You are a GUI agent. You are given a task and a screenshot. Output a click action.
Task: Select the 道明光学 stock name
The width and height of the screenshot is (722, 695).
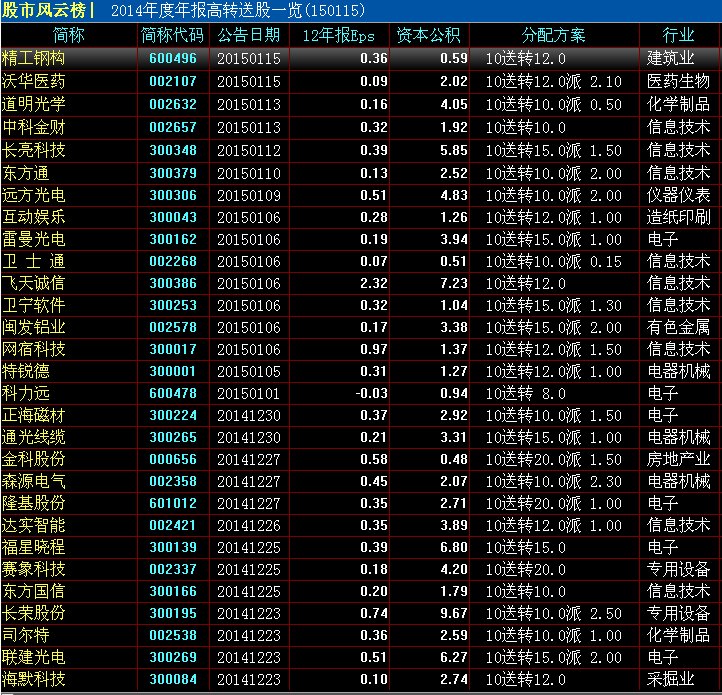click(34, 105)
